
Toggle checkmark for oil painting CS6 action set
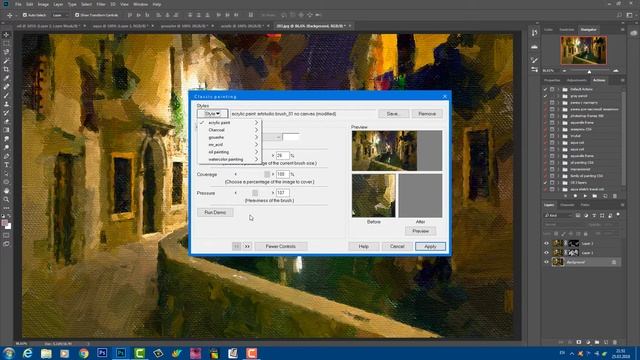(545, 162)
